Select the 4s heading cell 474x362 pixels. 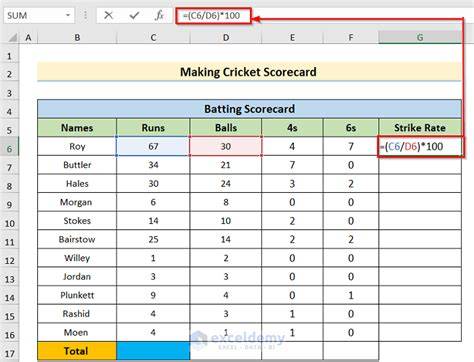(x=292, y=128)
